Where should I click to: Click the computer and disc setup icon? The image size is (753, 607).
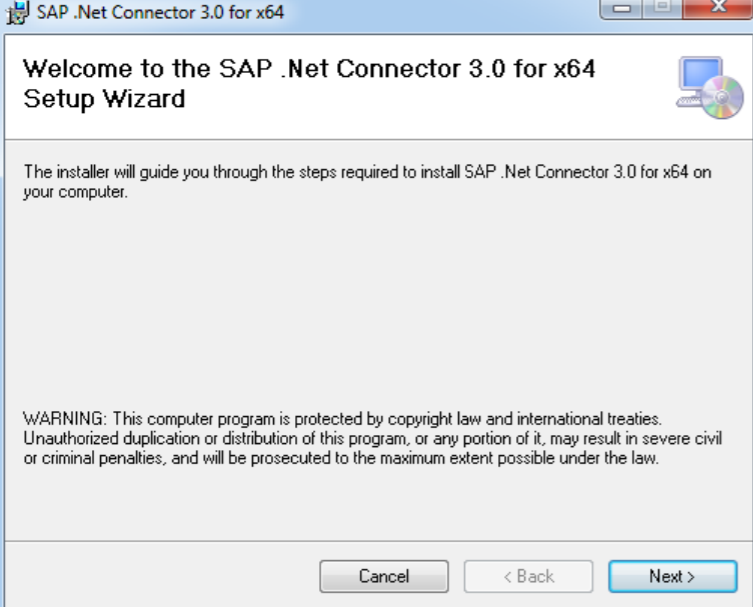click(x=709, y=88)
